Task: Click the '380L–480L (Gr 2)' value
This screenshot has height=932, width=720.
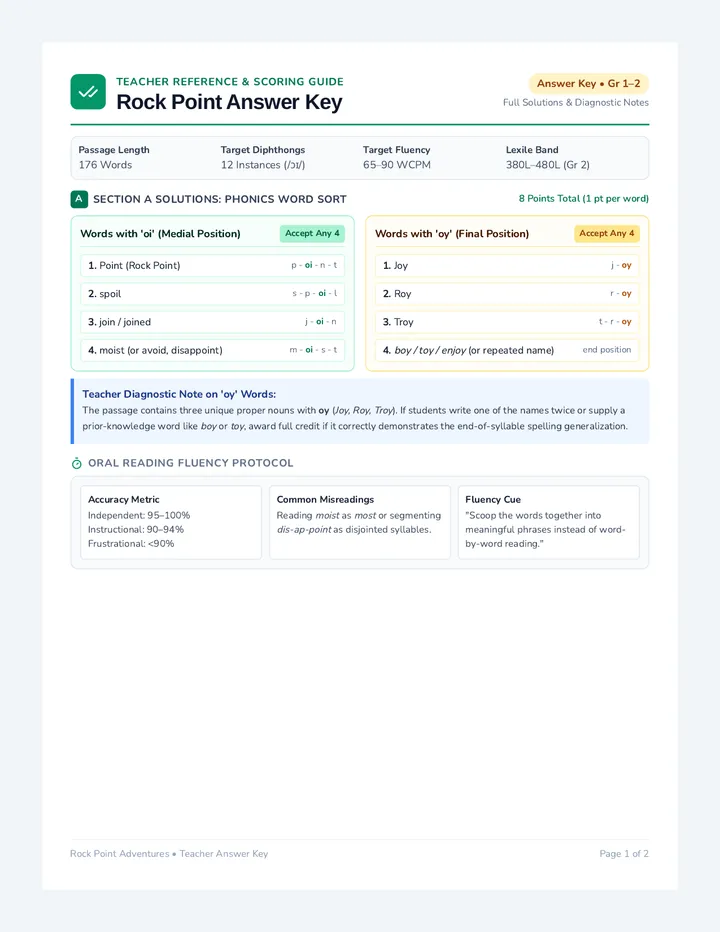Action: tap(548, 165)
